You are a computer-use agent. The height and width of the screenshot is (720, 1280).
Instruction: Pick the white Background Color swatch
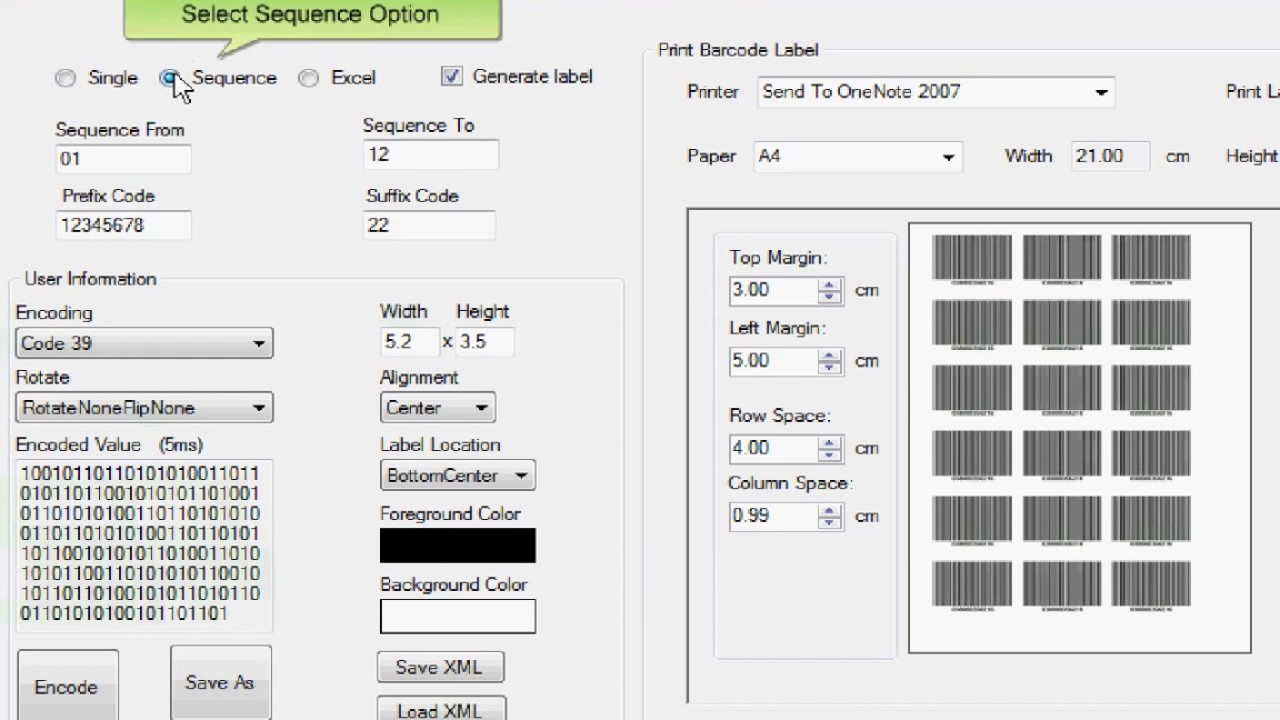[457, 616]
